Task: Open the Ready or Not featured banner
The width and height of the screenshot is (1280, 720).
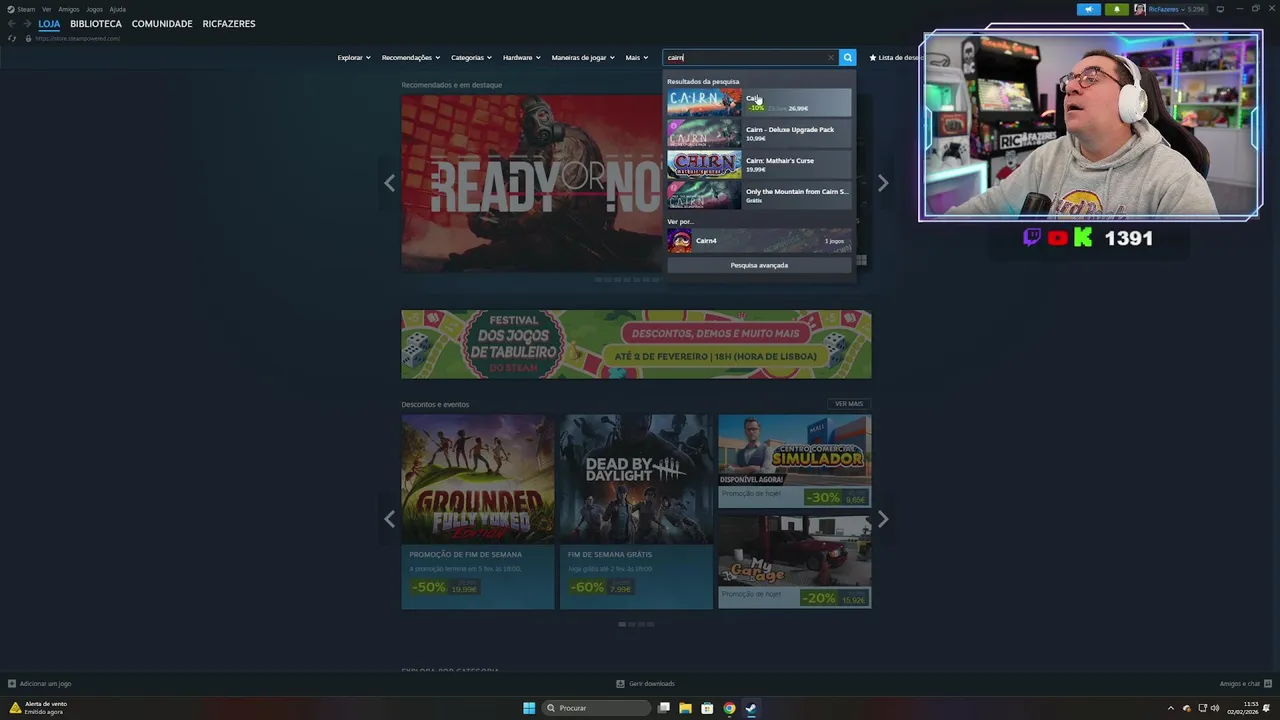Action: point(531,183)
